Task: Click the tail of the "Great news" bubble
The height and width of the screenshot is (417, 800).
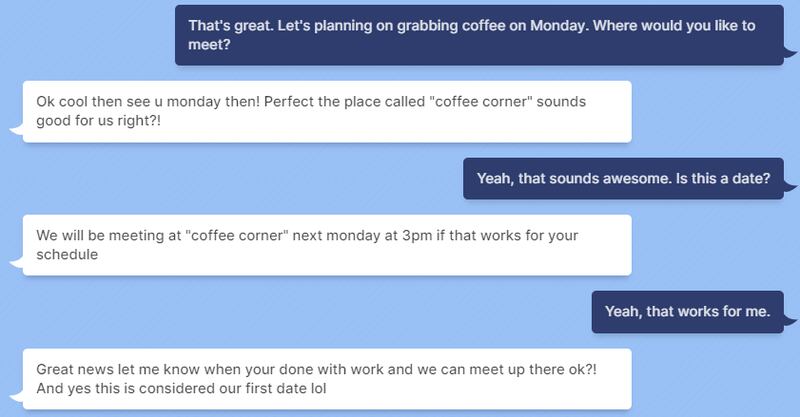Action: coord(14,397)
